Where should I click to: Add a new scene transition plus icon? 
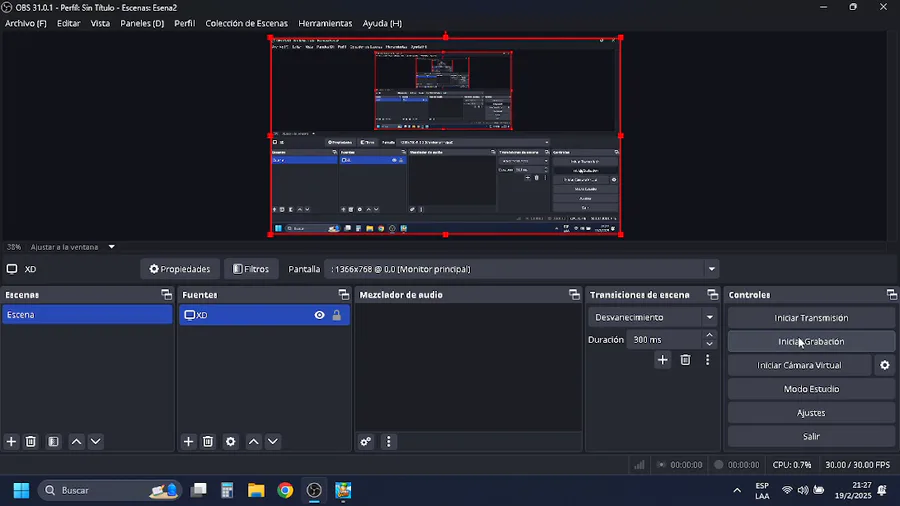(x=662, y=360)
